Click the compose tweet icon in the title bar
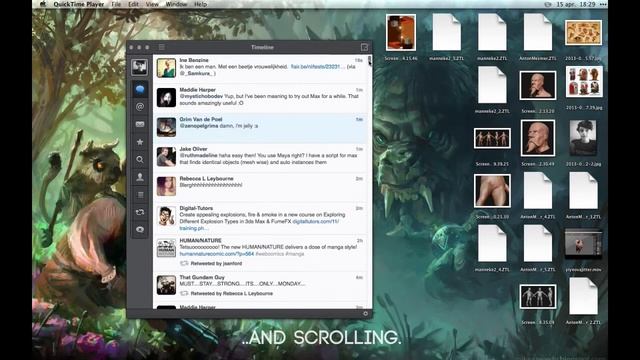Screen dimensions: 640x360 (364, 47)
